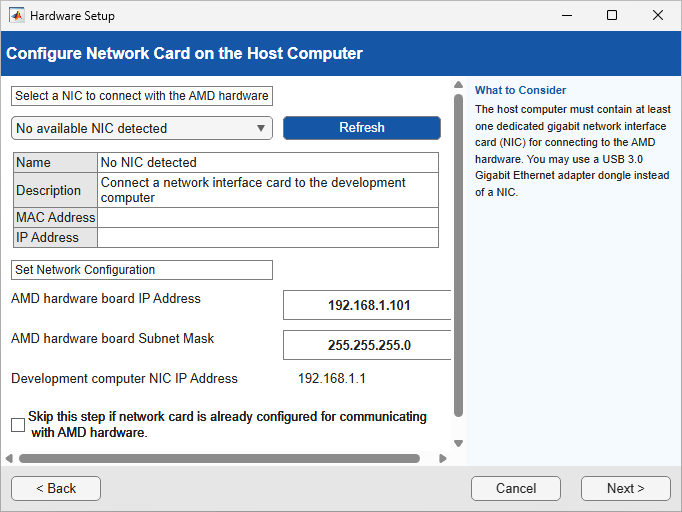The height and width of the screenshot is (512, 682).
Task: Click the empty MAC Address value cell
Action: [268, 217]
